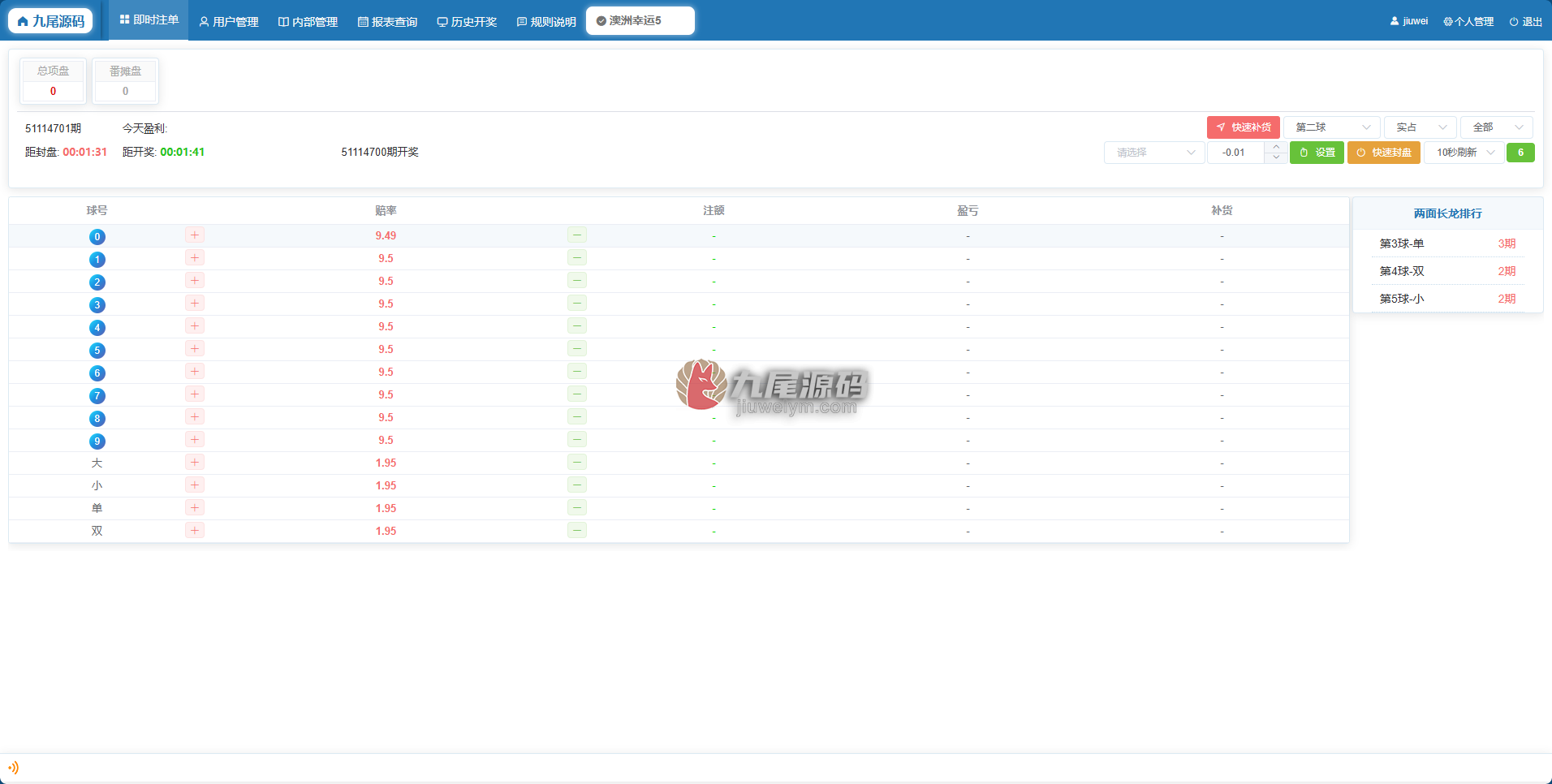Click plus icon for ball 4 odds
Screen dimensions: 1552x784
click(195, 326)
